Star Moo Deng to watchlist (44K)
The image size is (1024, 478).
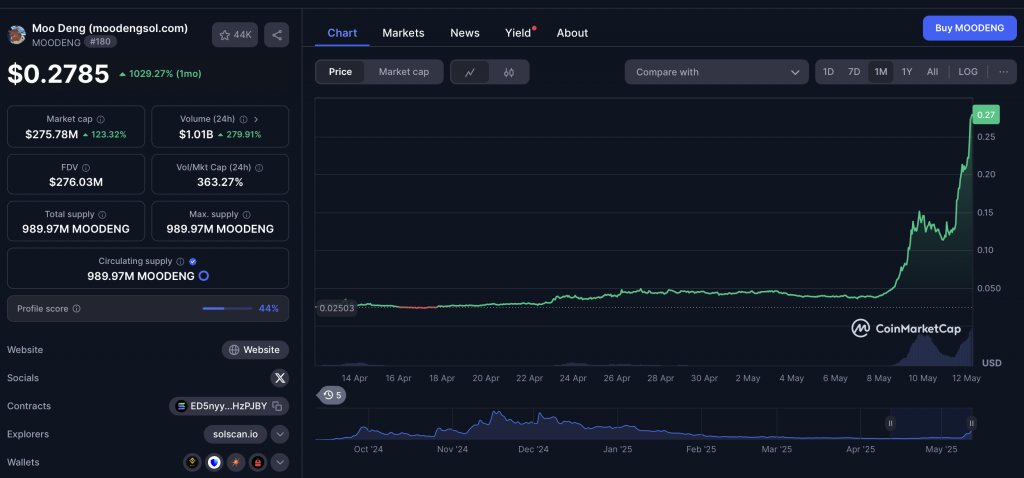coord(235,35)
